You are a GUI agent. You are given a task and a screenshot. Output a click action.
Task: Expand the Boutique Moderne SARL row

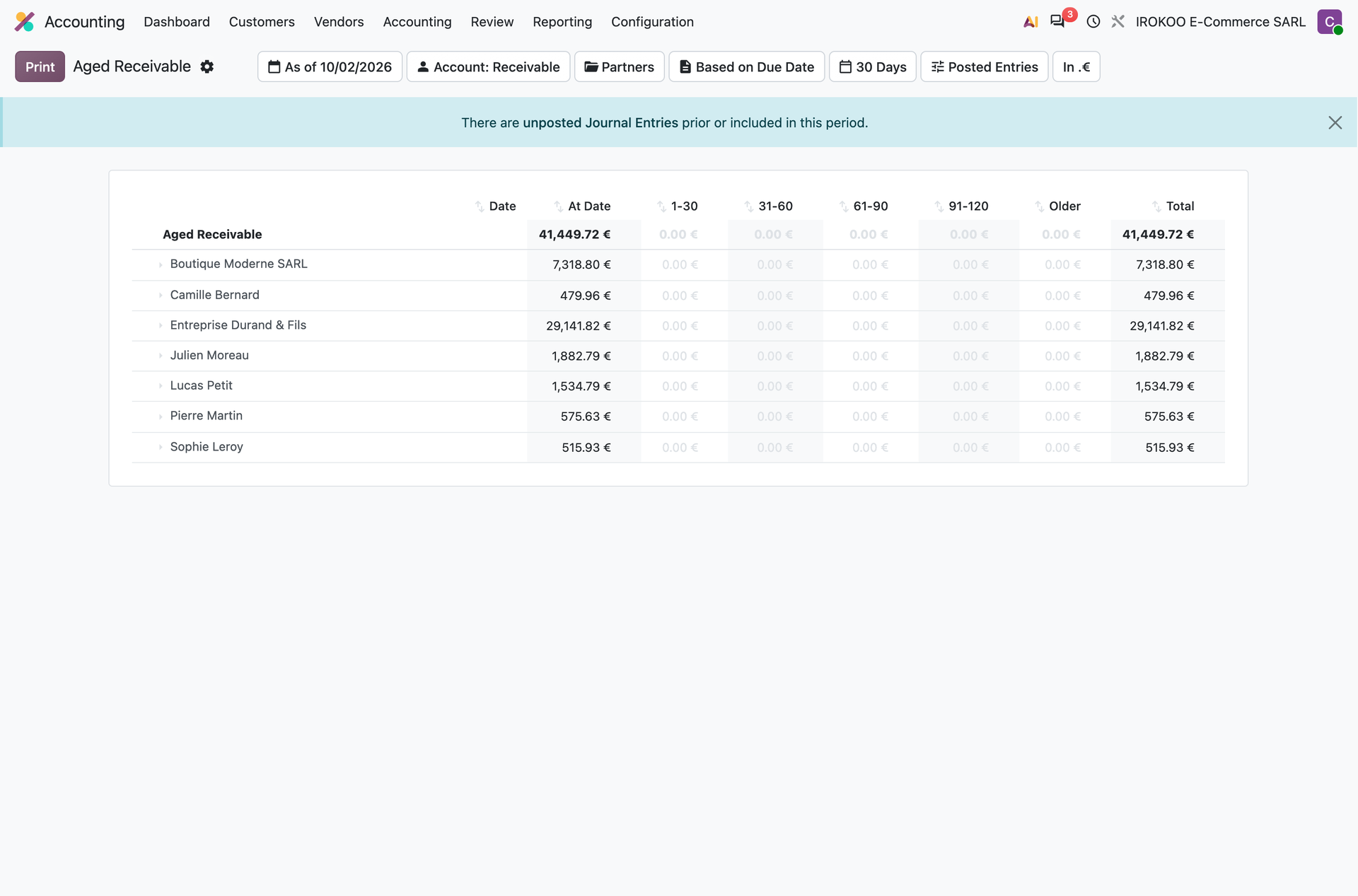tap(161, 264)
